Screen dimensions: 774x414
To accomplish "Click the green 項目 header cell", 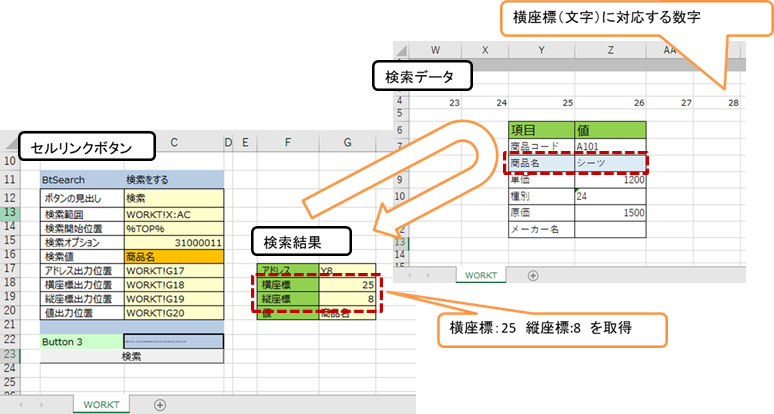I will [541, 129].
